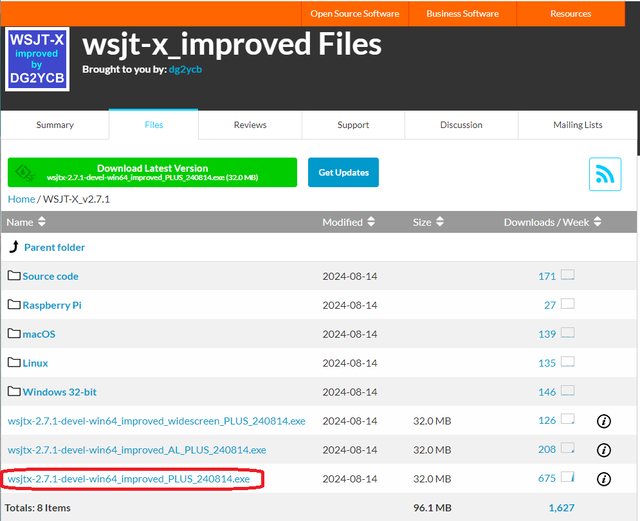The height and width of the screenshot is (521, 640).
Task: Sort file list by Downloads / Week
Action: coord(553,222)
